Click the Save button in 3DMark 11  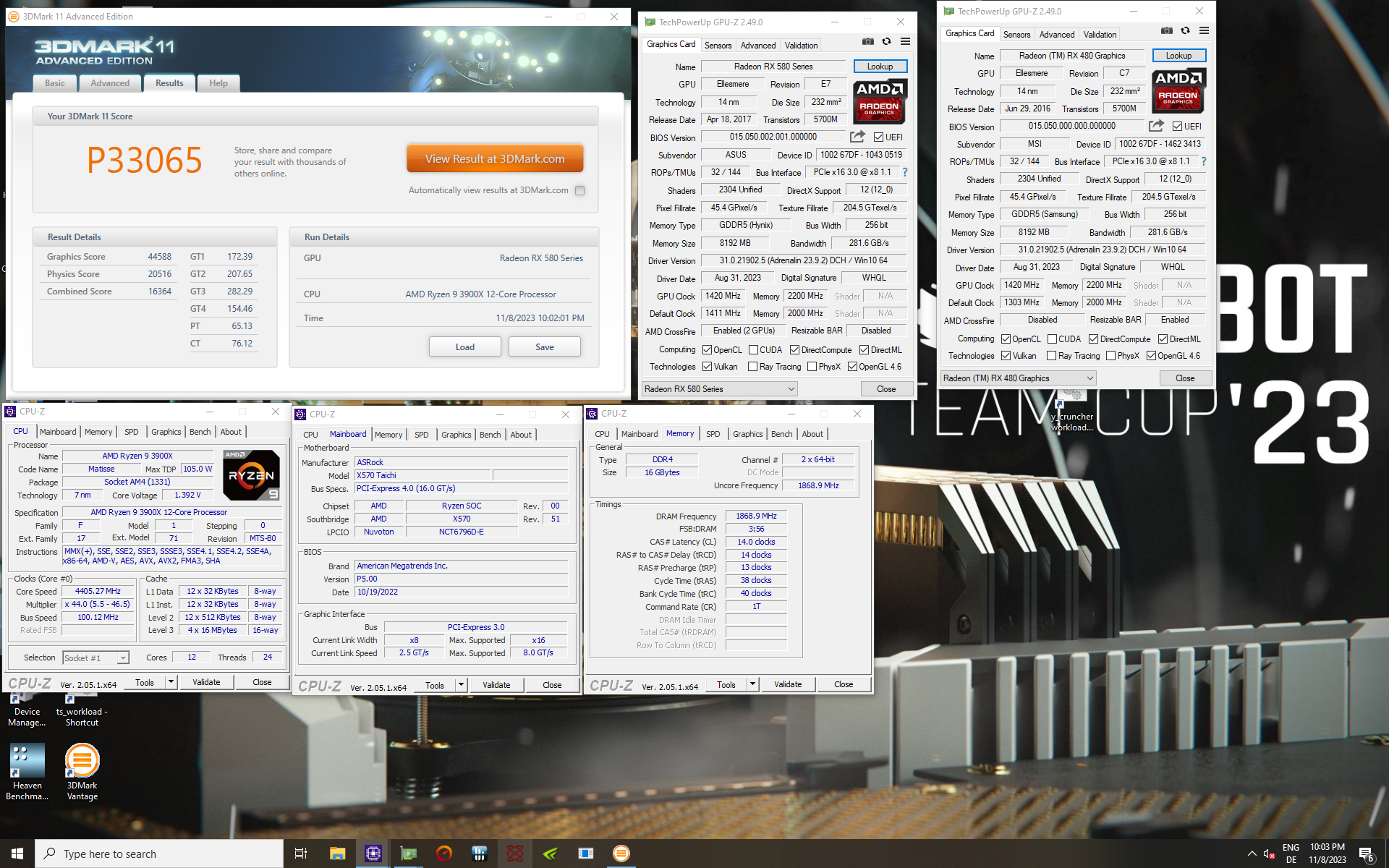point(545,347)
